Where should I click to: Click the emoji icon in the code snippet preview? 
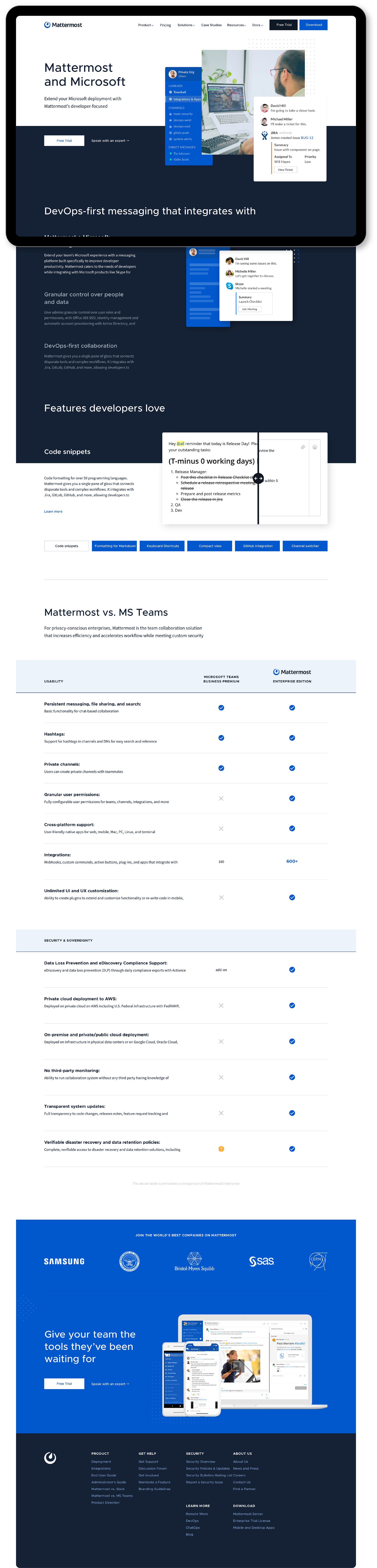tap(315, 447)
